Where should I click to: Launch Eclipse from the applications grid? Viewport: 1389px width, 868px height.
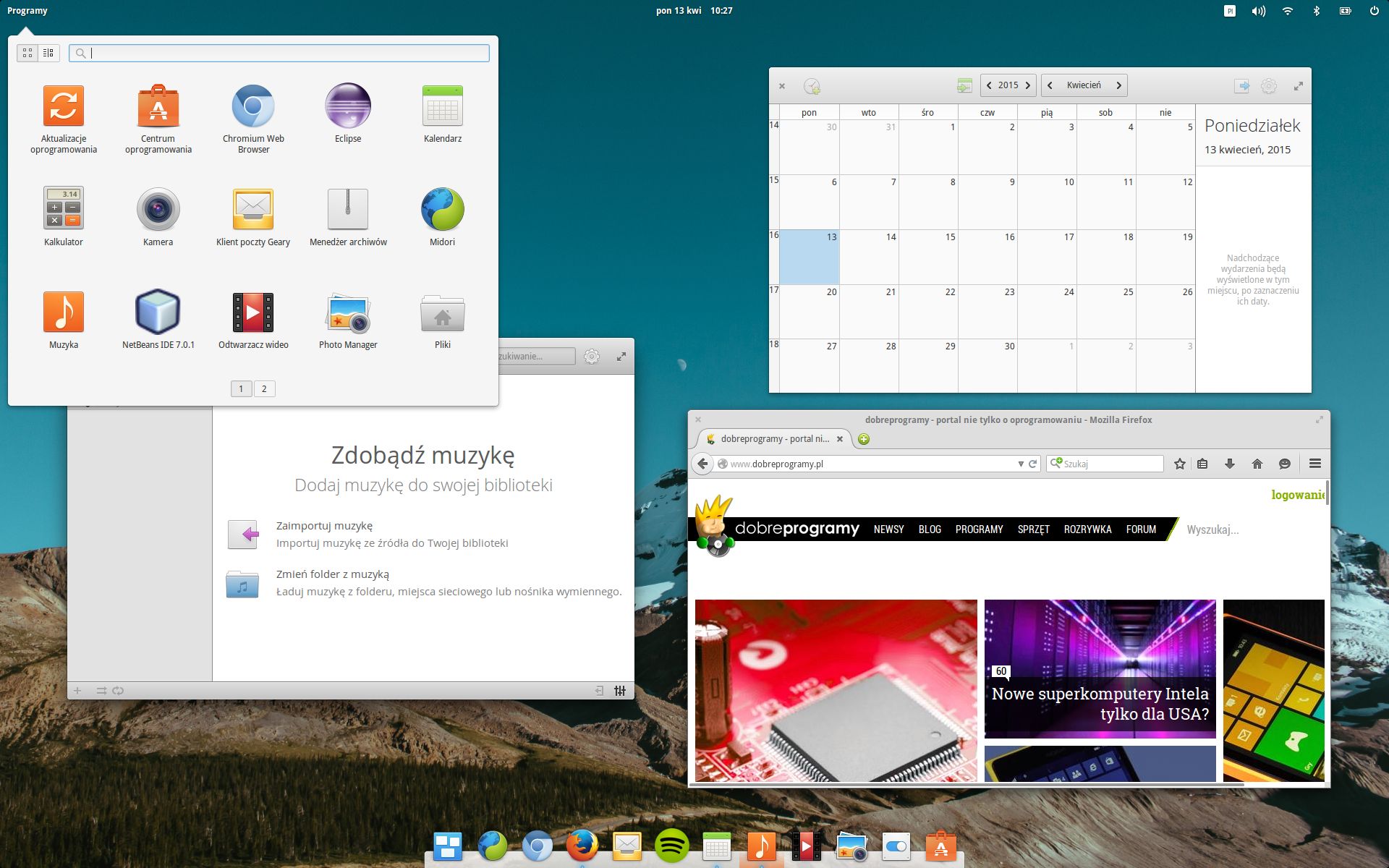348,114
